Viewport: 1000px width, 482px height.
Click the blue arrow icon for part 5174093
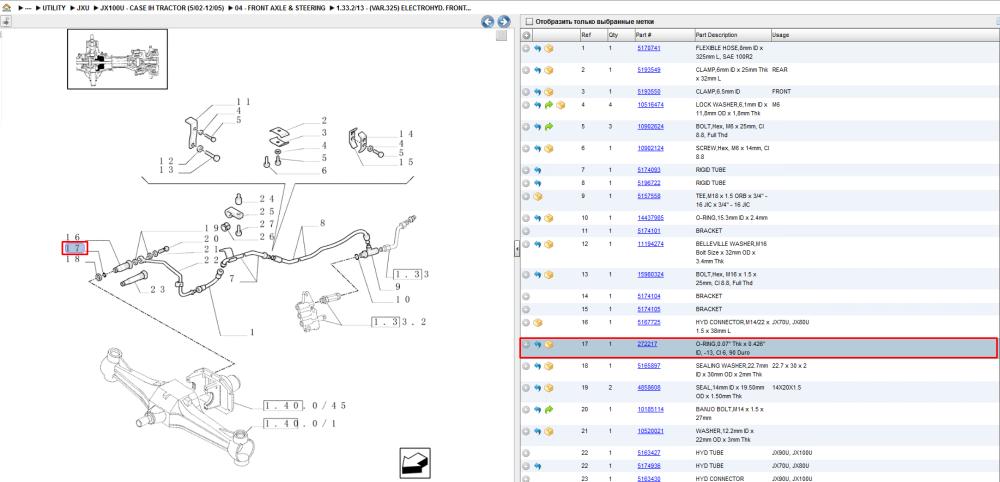(537, 170)
